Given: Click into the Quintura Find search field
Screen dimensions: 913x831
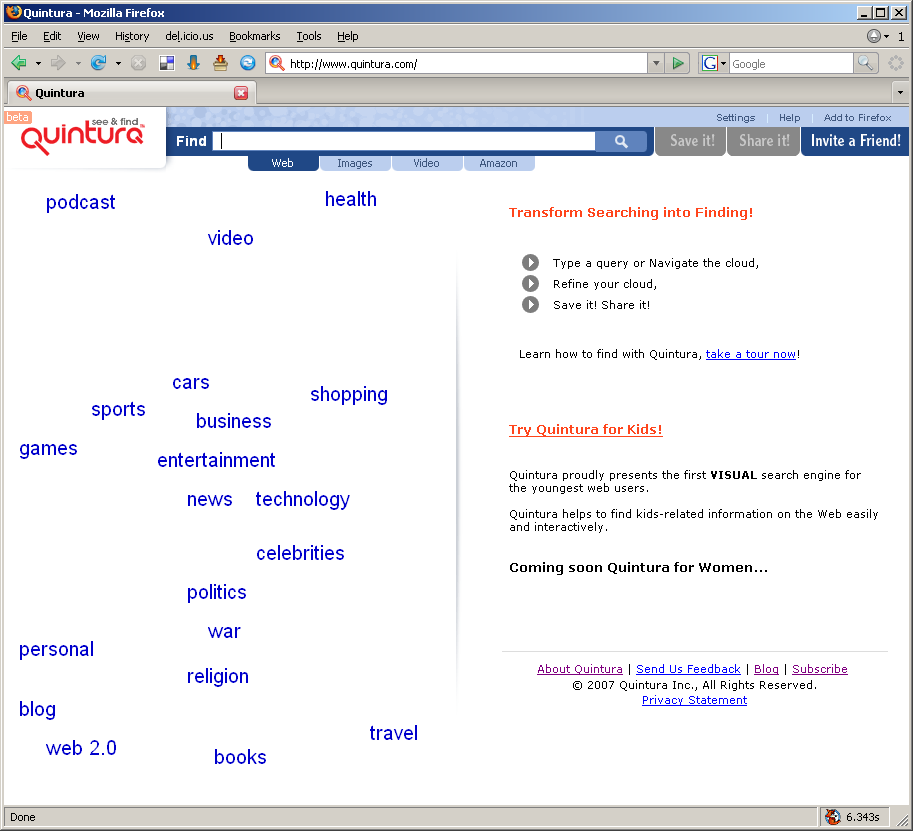Looking at the screenshot, I should (404, 141).
